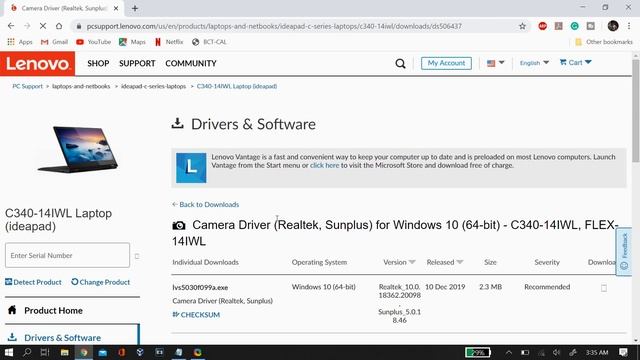
Task: Open Office icon in taskbar
Action: tap(121, 352)
